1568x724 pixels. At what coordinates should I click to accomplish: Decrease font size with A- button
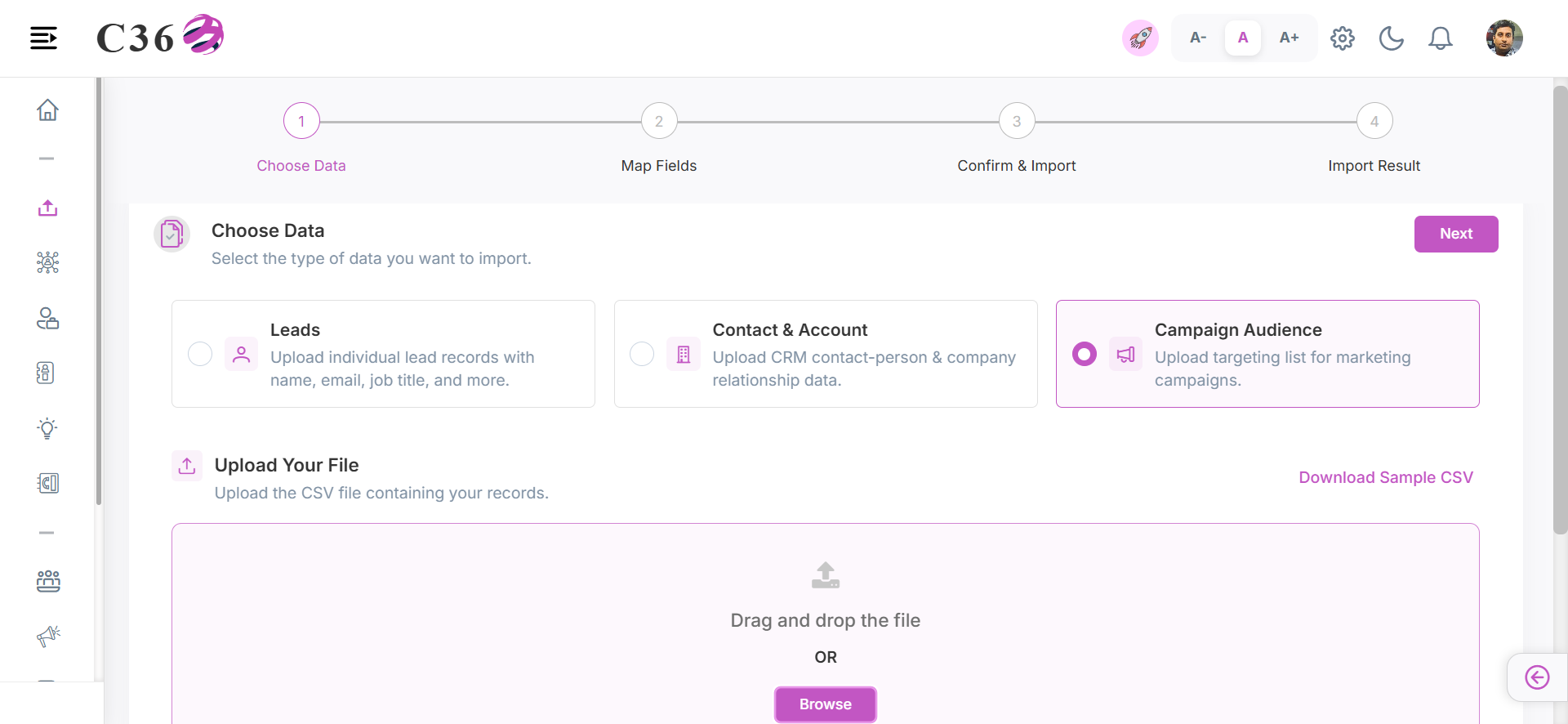1198,38
